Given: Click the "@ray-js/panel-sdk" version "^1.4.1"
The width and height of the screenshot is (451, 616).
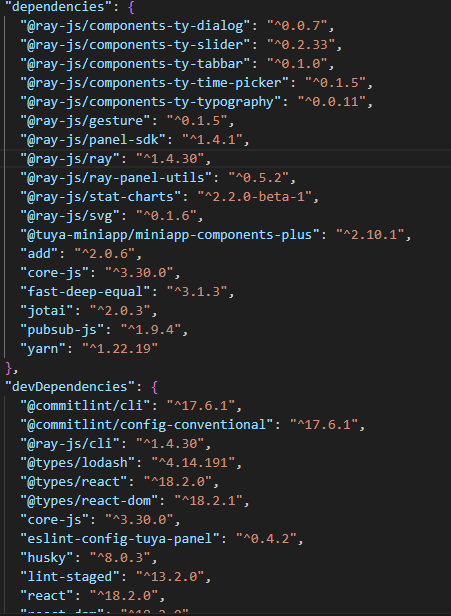Looking at the screenshot, I should (212, 139).
